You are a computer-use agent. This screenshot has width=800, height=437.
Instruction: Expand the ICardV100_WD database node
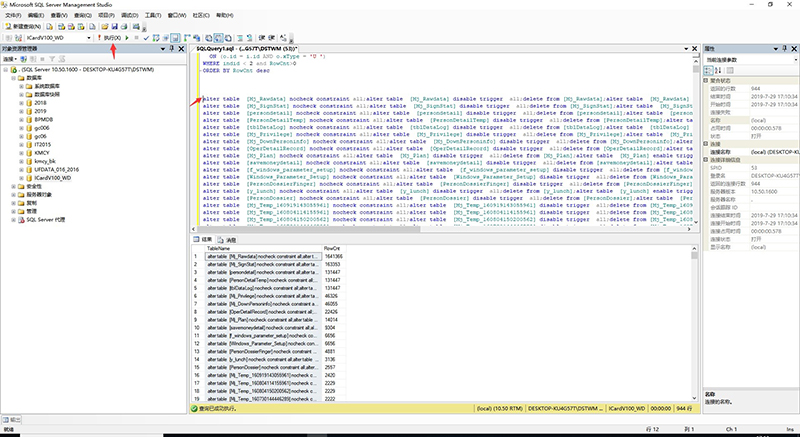point(21,178)
